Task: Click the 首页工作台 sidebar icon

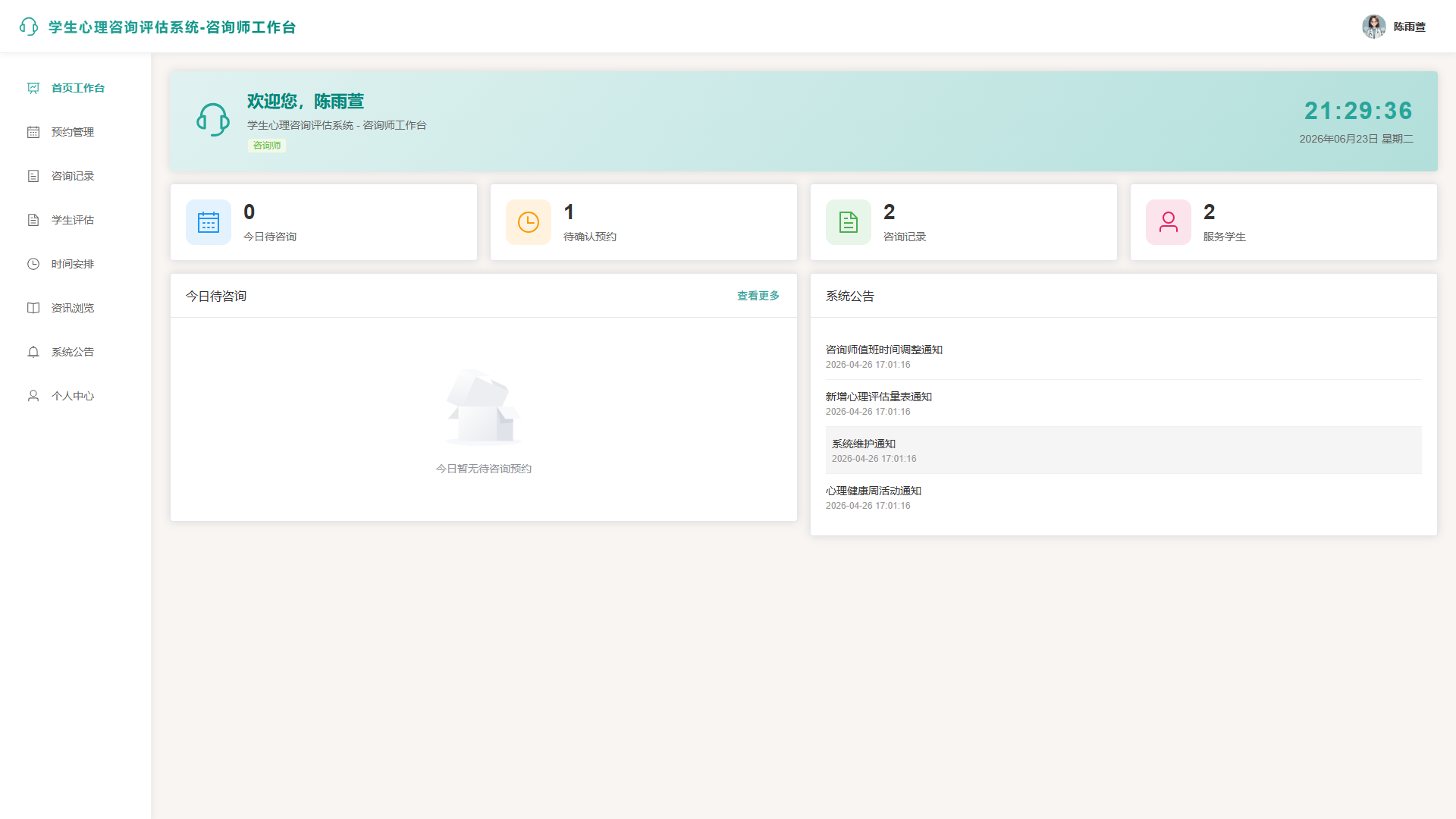Action: 33,88
